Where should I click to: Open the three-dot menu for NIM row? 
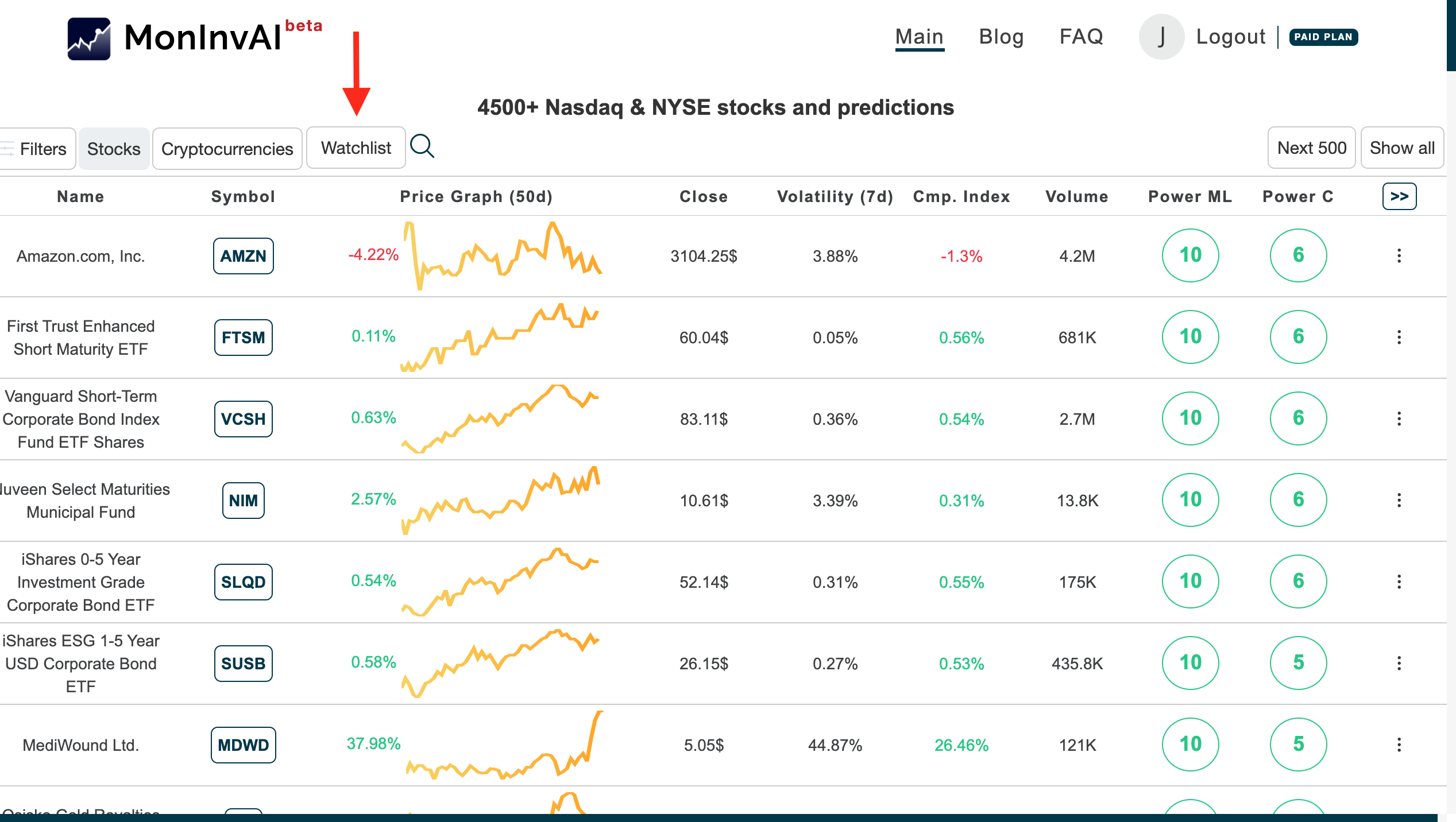tap(1399, 500)
